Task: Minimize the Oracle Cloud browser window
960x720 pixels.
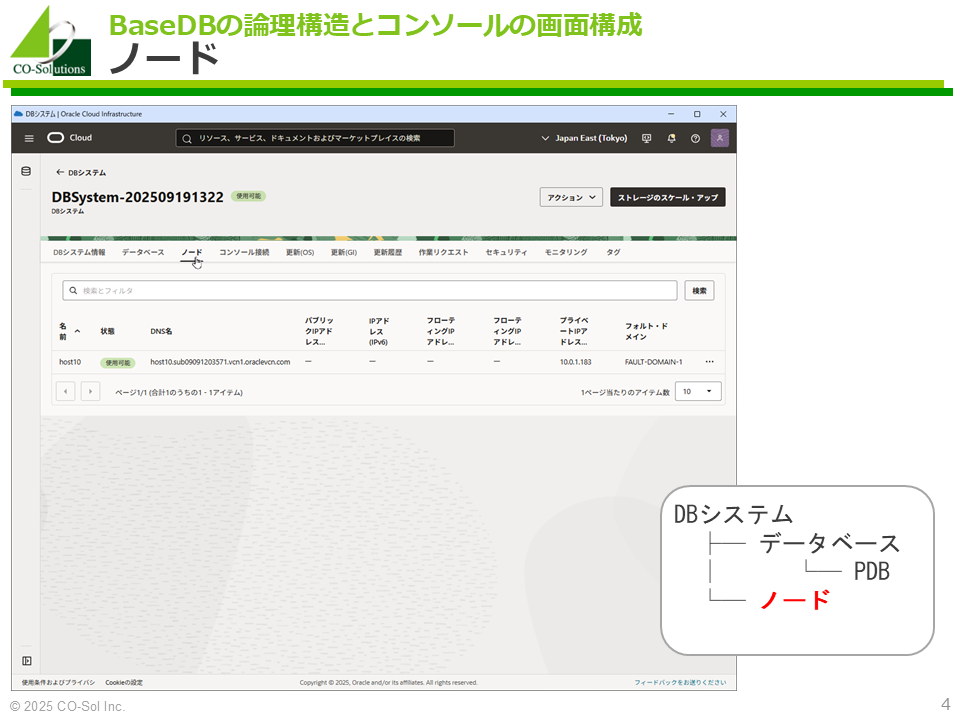Action: tap(671, 114)
